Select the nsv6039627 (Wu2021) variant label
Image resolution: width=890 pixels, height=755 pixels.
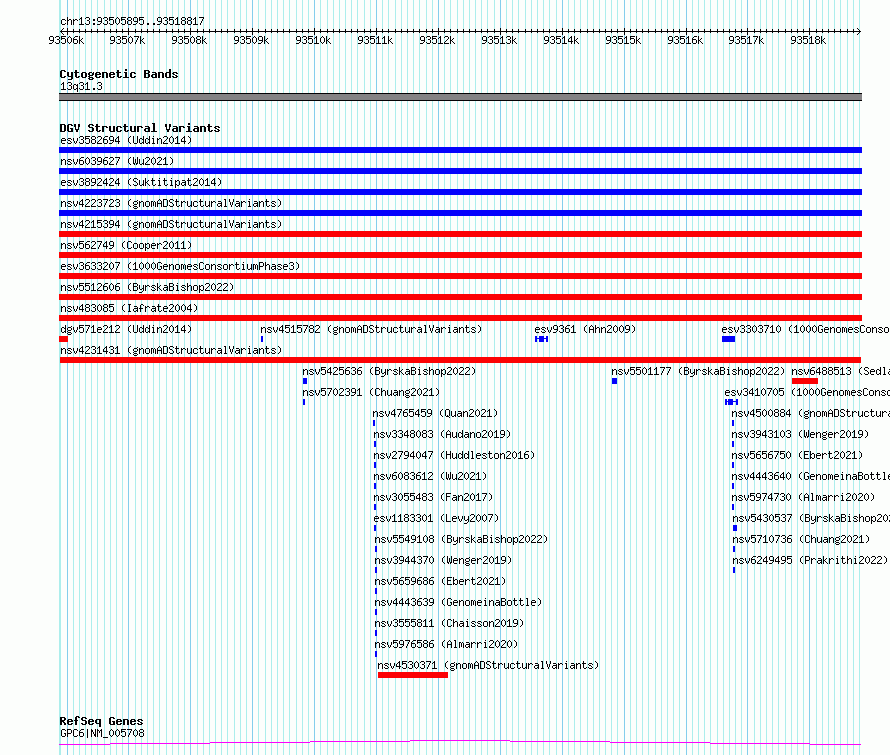(117, 161)
